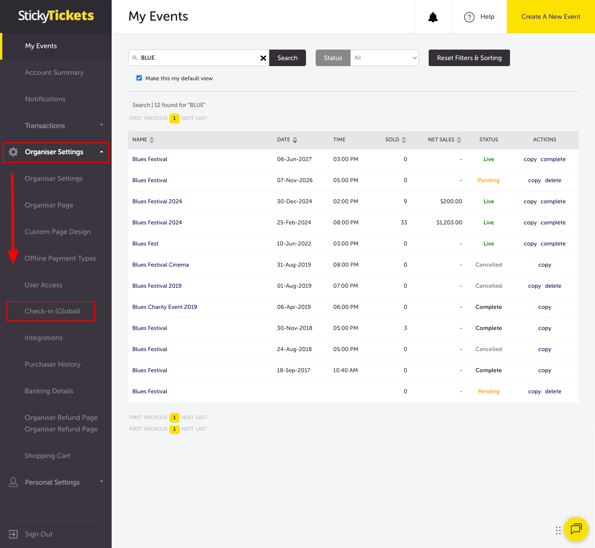Expand the Transactions menu arrow
The width and height of the screenshot is (595, 548).
[101, 125]
